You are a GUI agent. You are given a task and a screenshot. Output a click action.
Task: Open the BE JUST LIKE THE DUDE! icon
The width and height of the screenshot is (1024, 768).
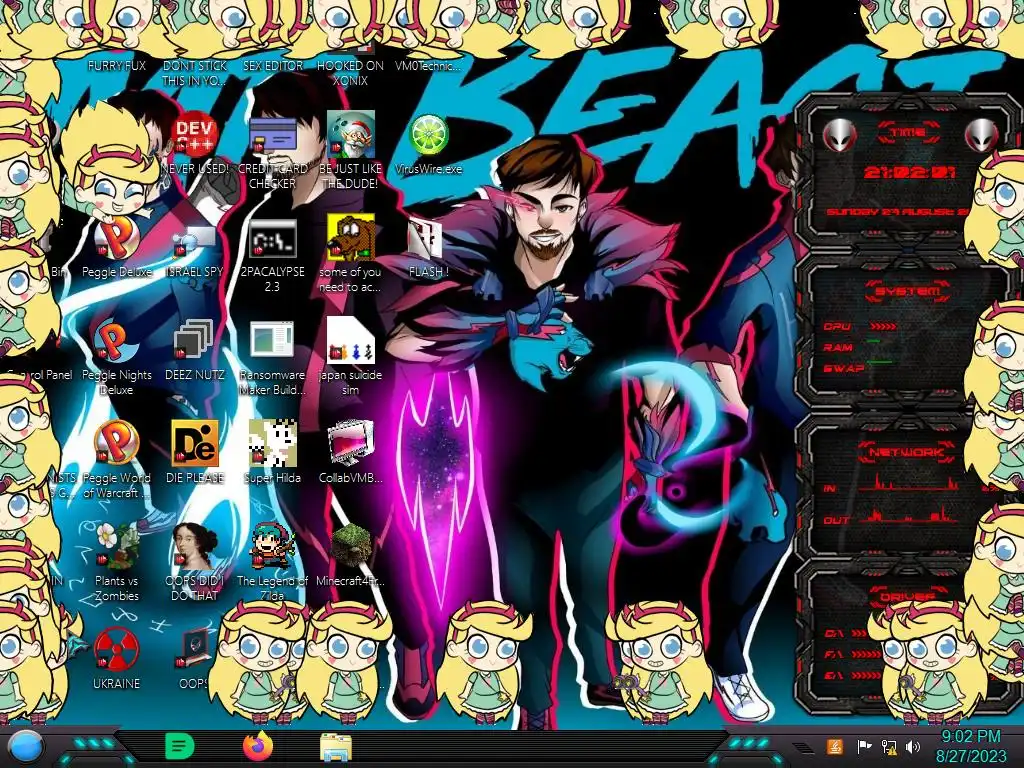[x=351, y=134]
